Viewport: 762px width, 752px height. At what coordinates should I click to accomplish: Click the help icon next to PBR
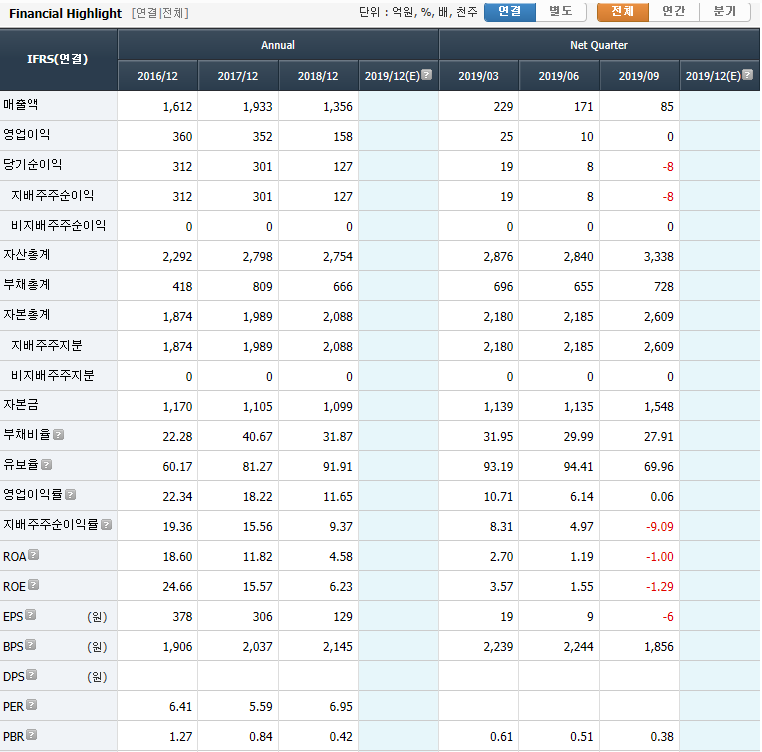click(x=32, y=735)
